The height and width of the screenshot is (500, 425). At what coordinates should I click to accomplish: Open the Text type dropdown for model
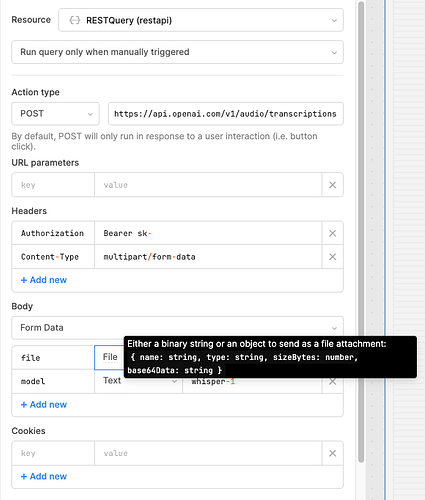click(x=138, y=381)
